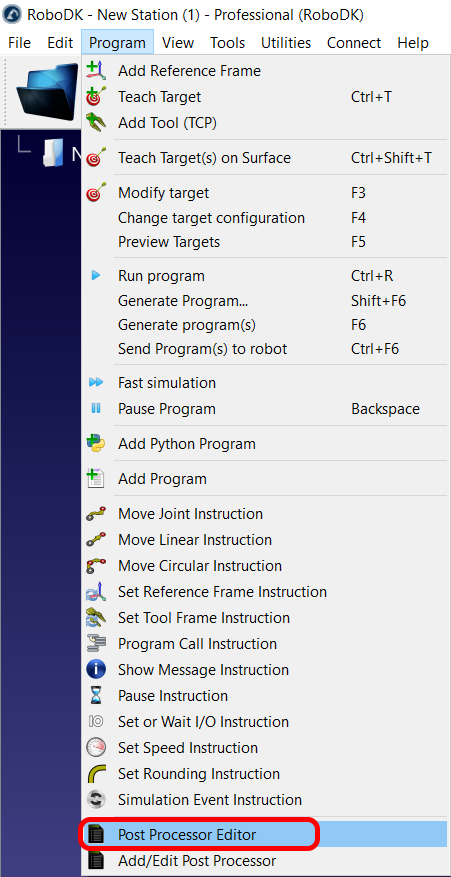Click the Ctrl+F6 shortcut text
This screenshot has height=877, width=451.
374,349
